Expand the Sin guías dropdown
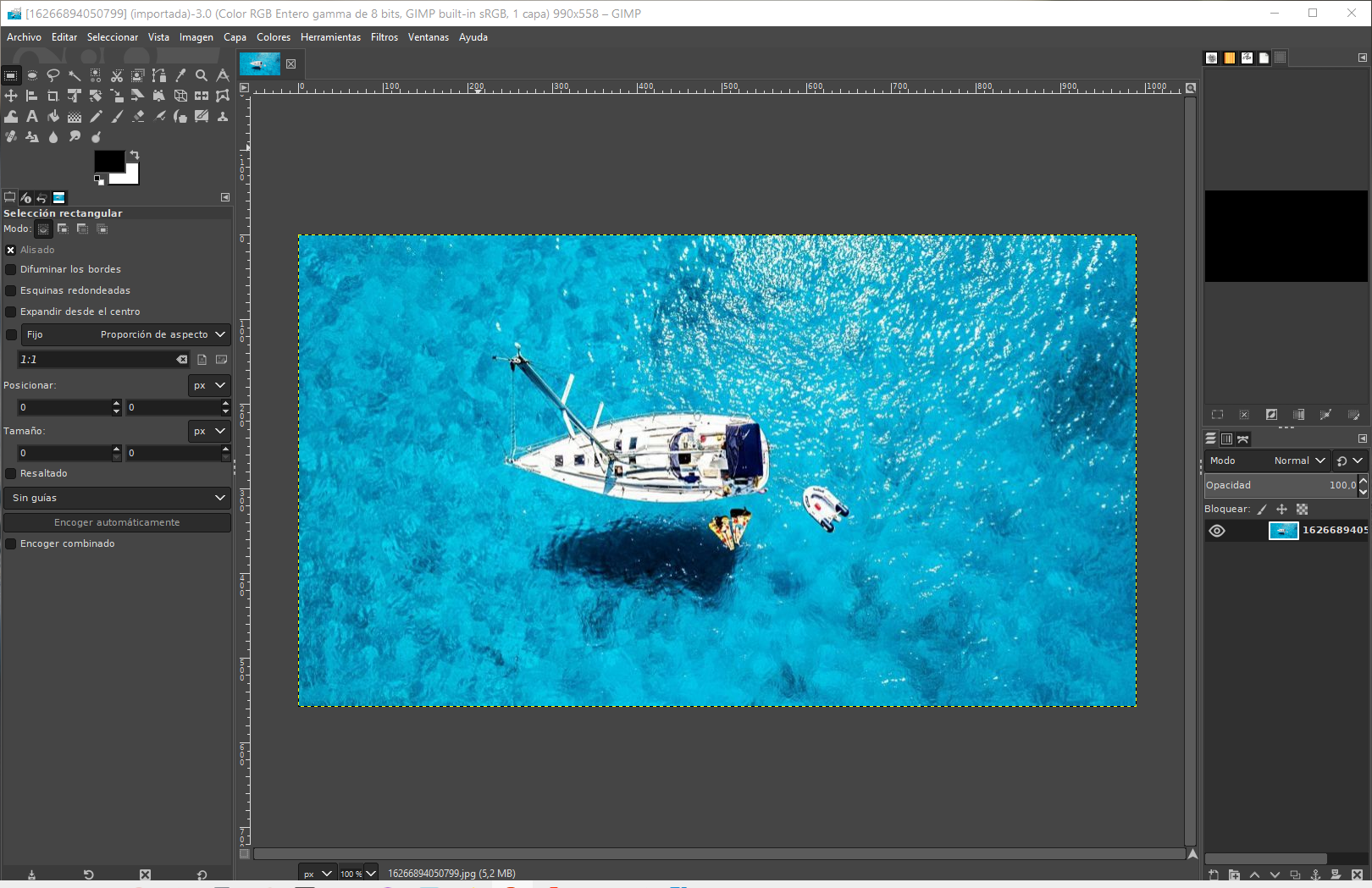 (x=117, y=498)
